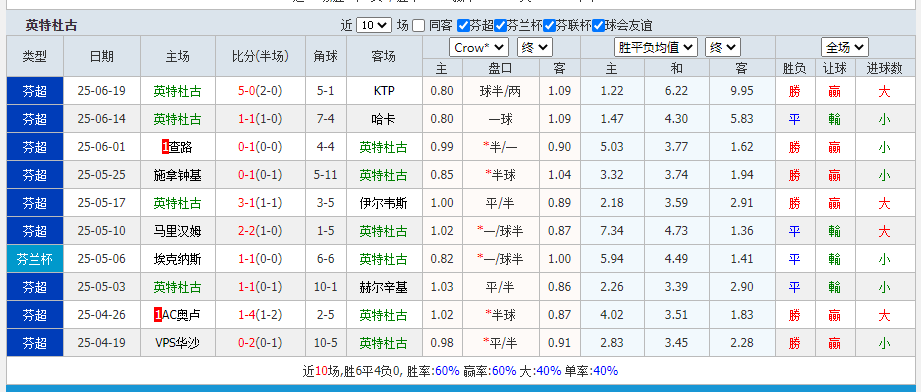The width and height of the screenshot is (921, 392).
Task: Click the 进球数 column header
Action: click(885, 68)
